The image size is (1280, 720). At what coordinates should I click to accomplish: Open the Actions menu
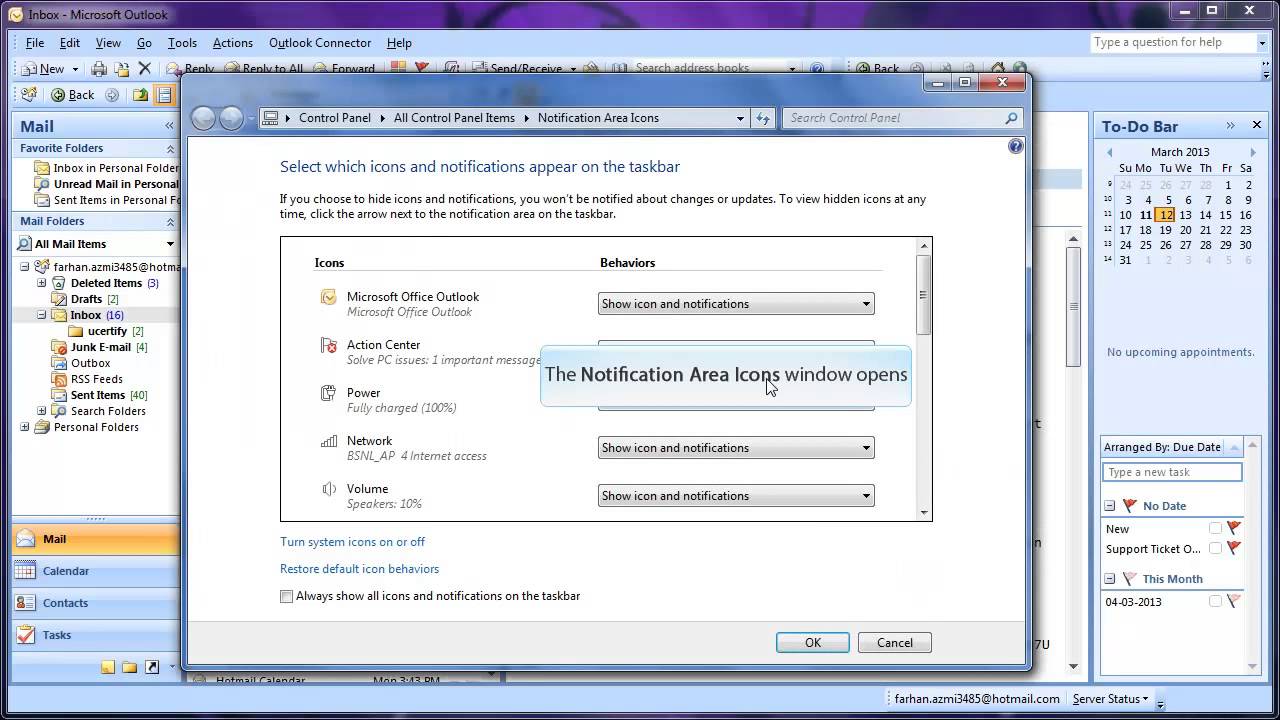click(232, 43)
